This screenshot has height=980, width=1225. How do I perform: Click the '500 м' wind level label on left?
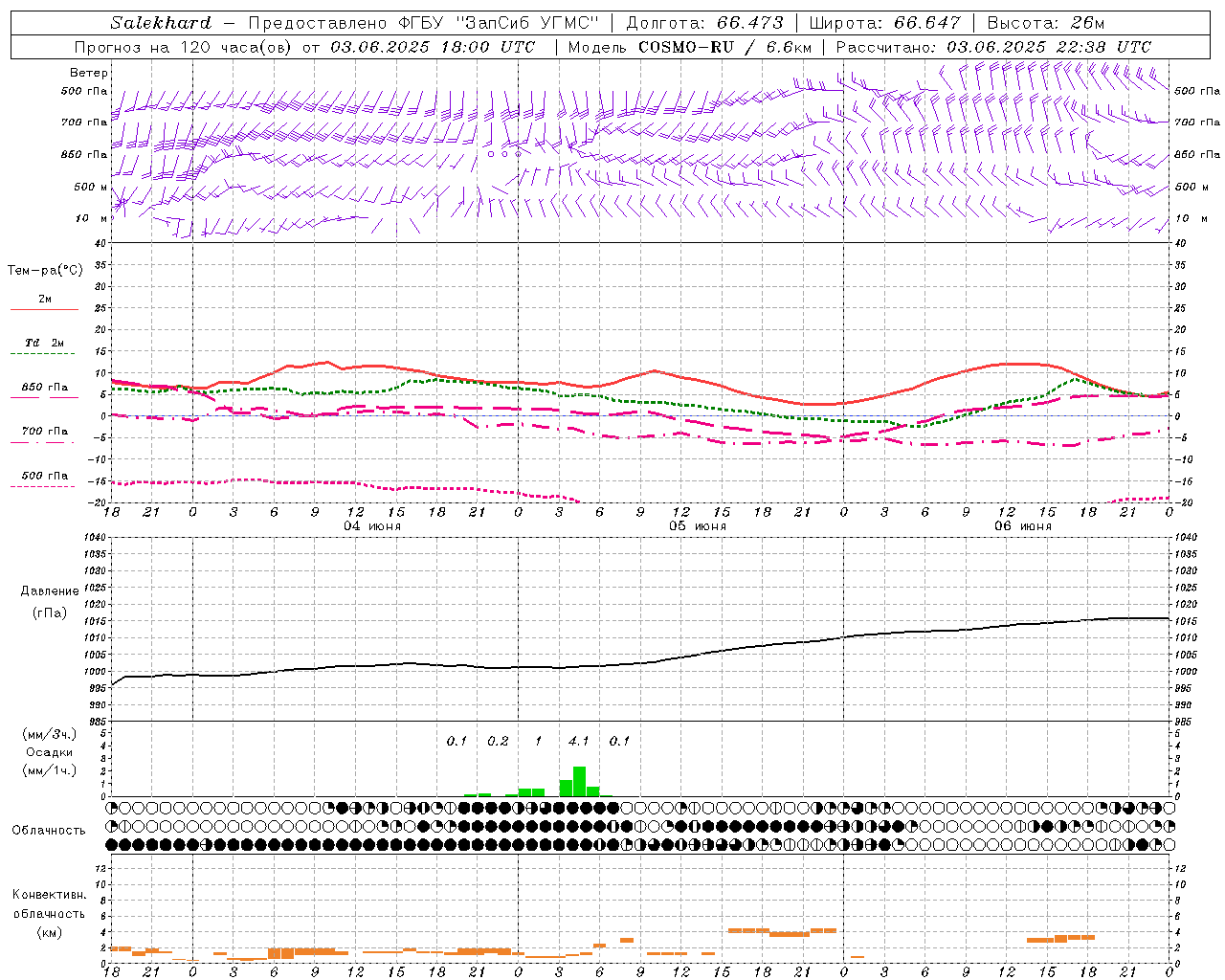[91, 187]
